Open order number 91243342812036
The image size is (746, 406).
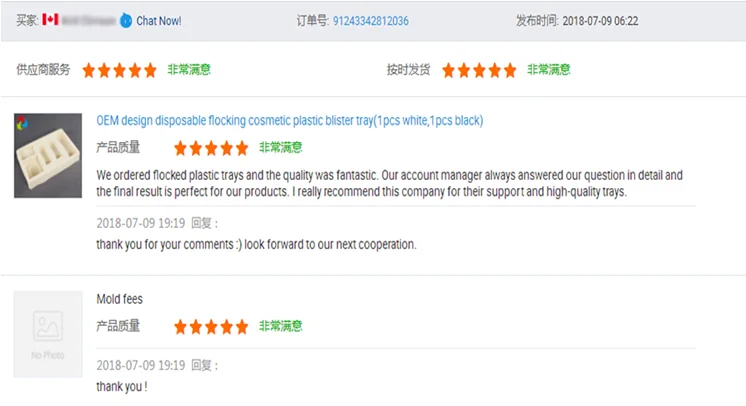370,20
